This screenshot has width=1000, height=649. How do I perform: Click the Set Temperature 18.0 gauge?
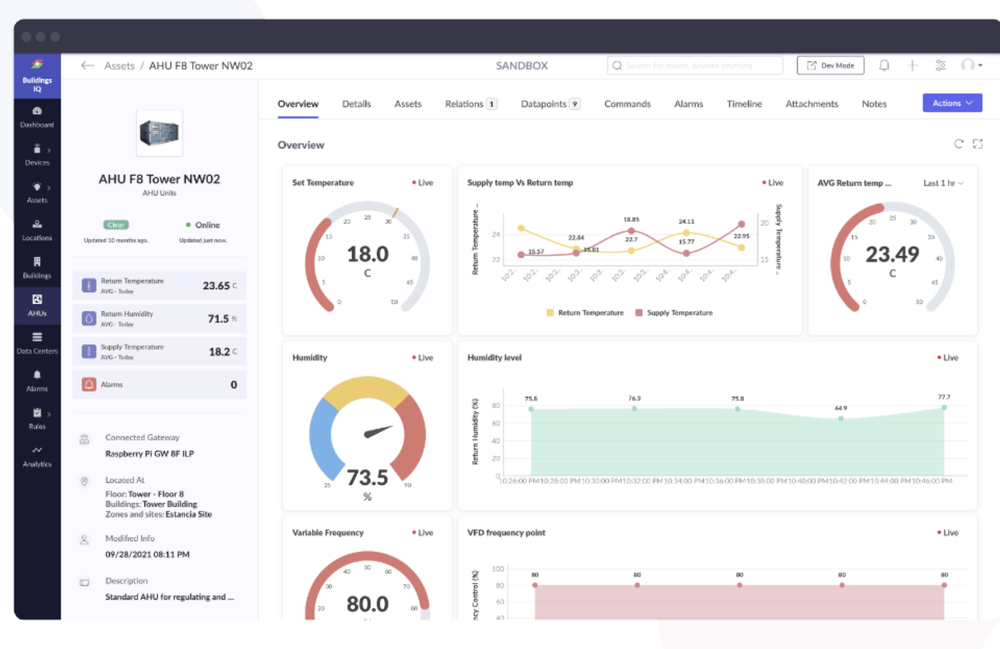tap(367, 258)
